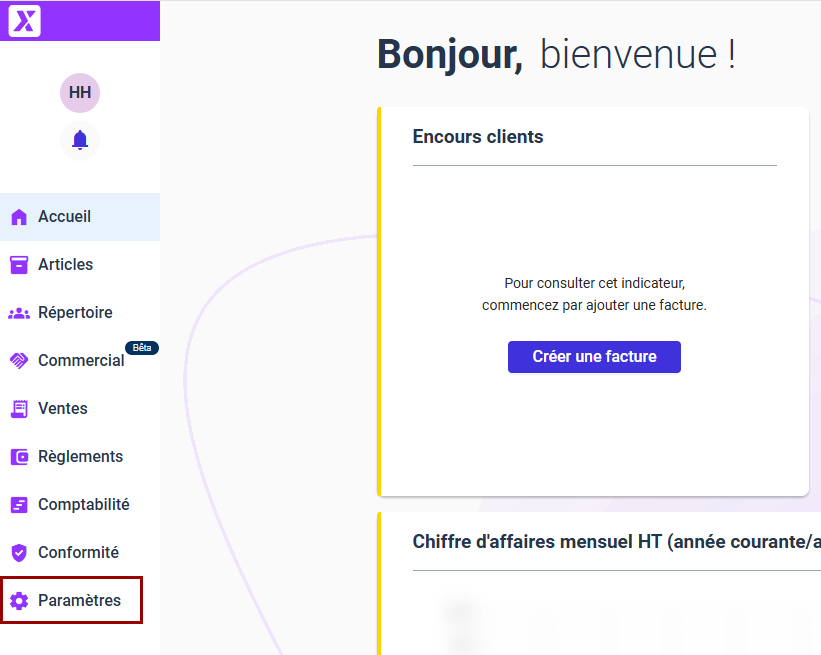Select the Comptabilité menu entry
The height and width of the screenshot is (655, 821).
84,505
